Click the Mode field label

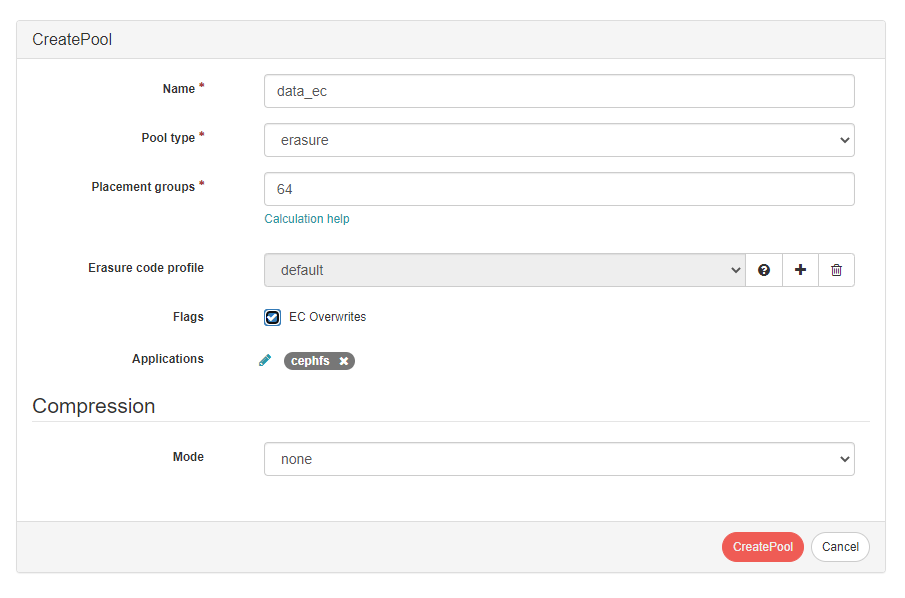[x=188, y=457]
